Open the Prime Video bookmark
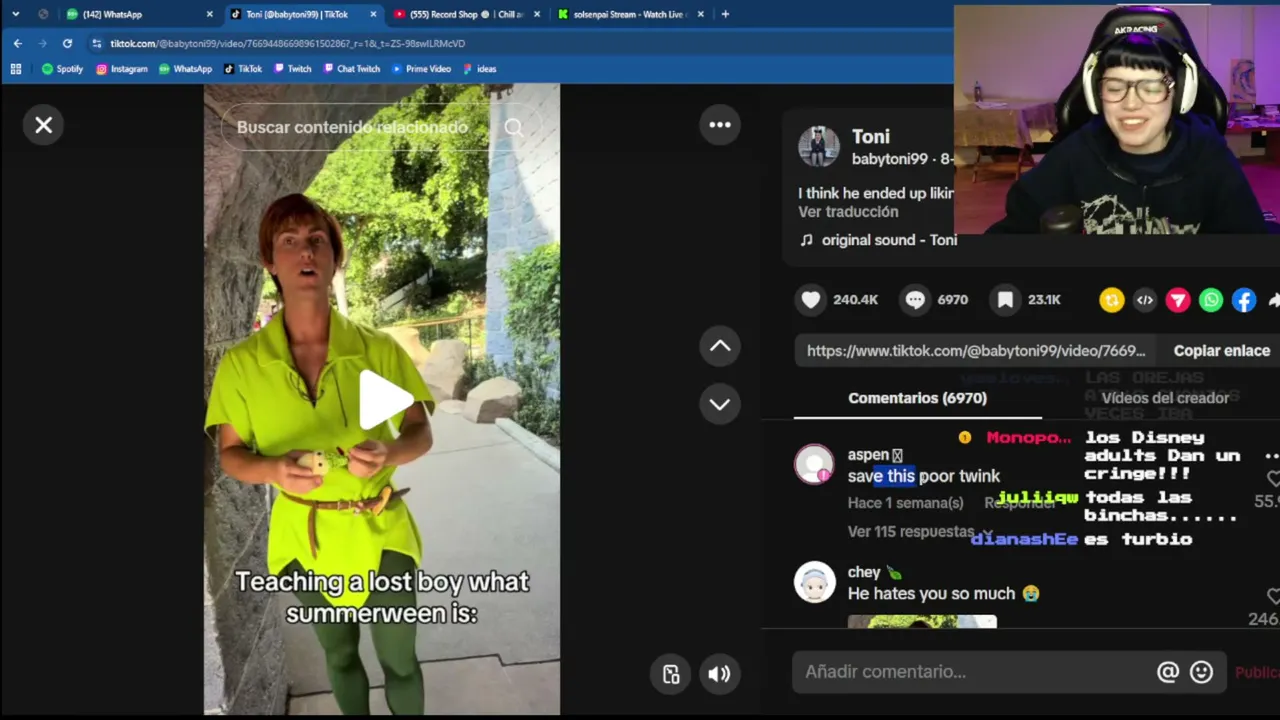This screenshot has height=720, width=1280. (421, 69)
